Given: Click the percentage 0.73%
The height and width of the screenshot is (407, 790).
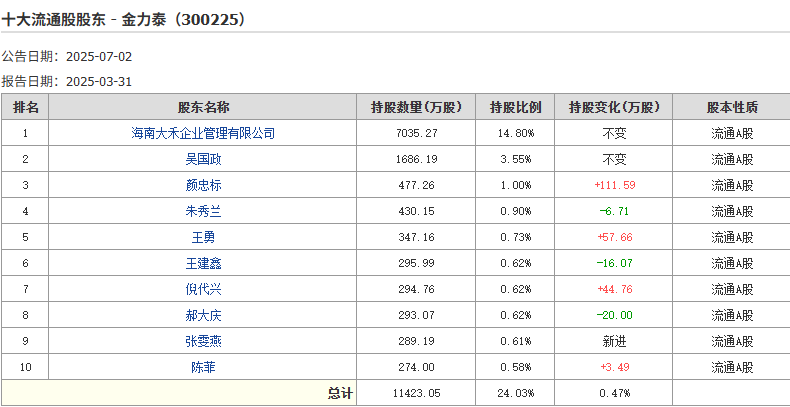Looking at the screenshot, I should coord(515,237).
